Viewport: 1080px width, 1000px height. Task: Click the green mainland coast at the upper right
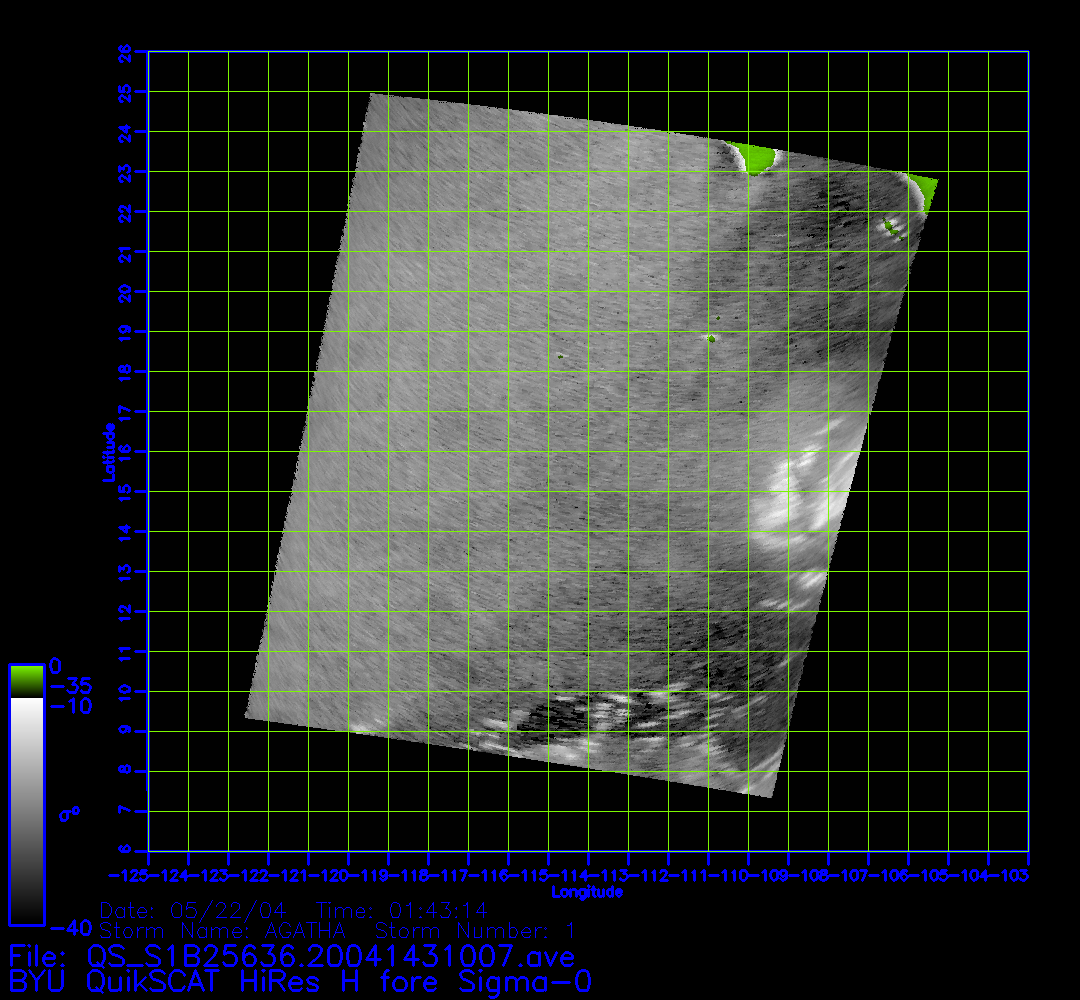pos(924,190)
